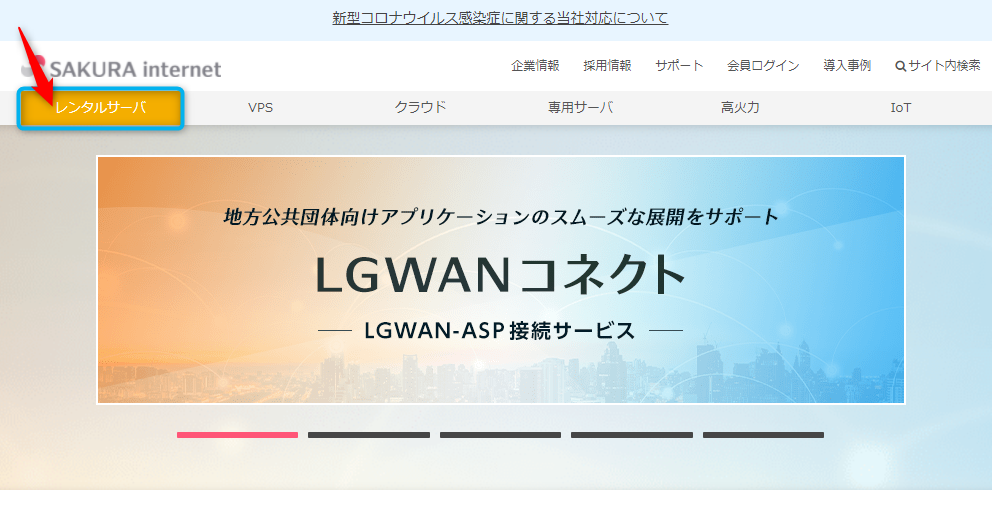Select the 高火力 menu tab
The width and height of the screenshot is (992, 519).
point(740,108)
